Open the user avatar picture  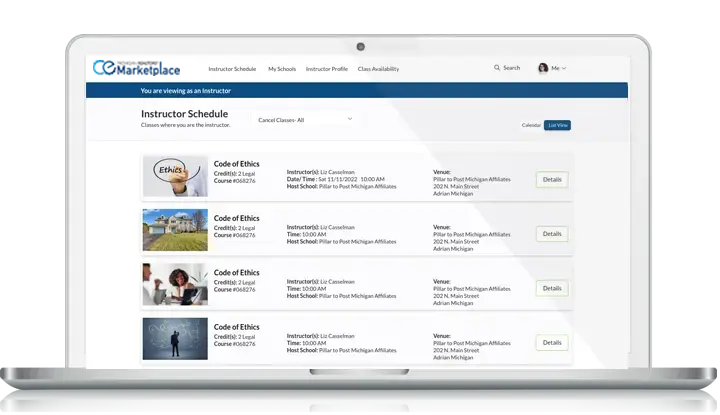[543, 68]
